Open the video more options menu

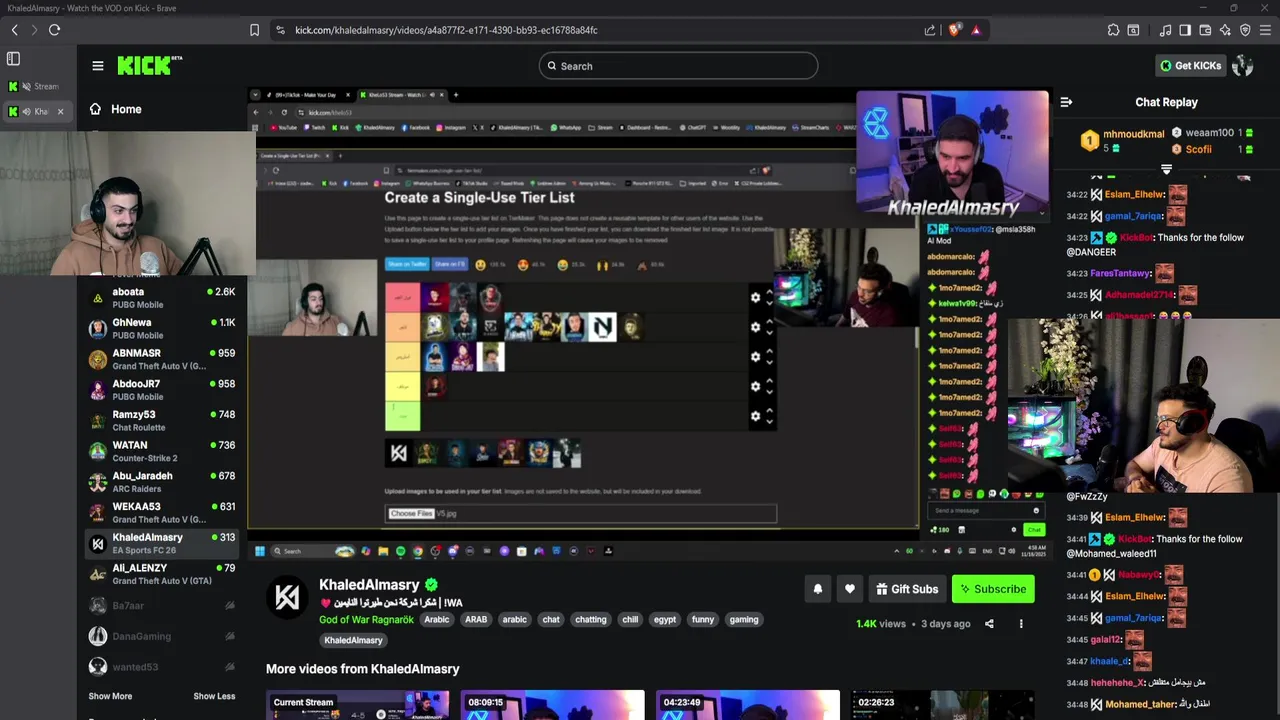(1021, 624)
